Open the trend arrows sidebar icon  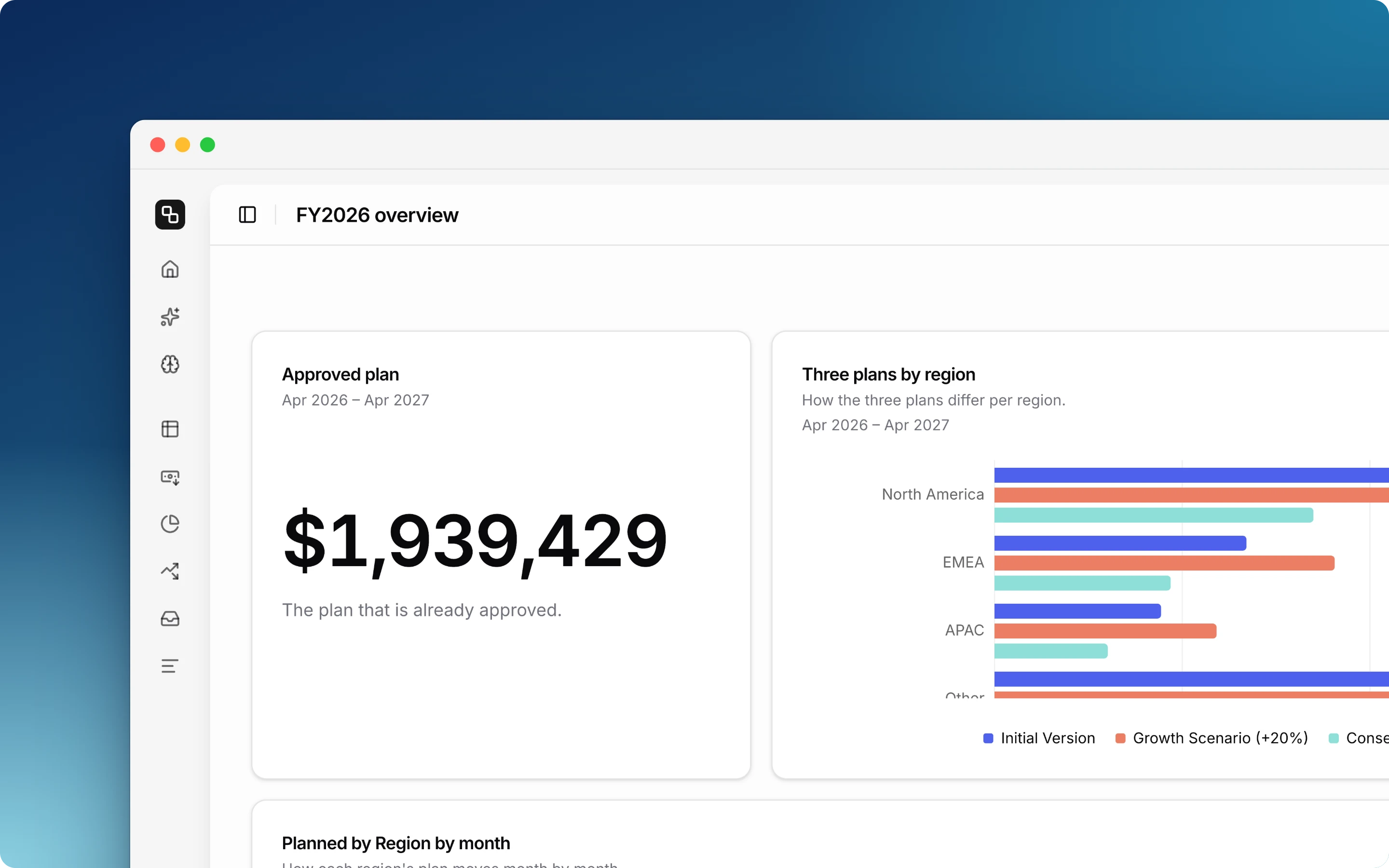point(170,571)
